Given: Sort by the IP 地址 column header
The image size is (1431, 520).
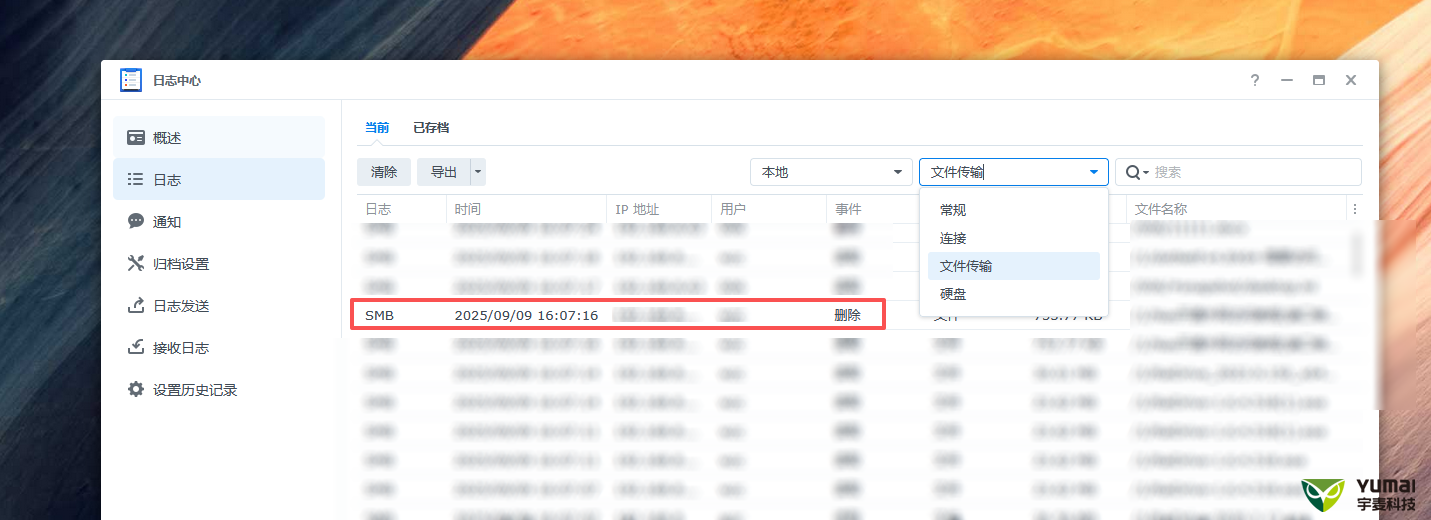Looking at the screenshot, I should click(659, 209).
